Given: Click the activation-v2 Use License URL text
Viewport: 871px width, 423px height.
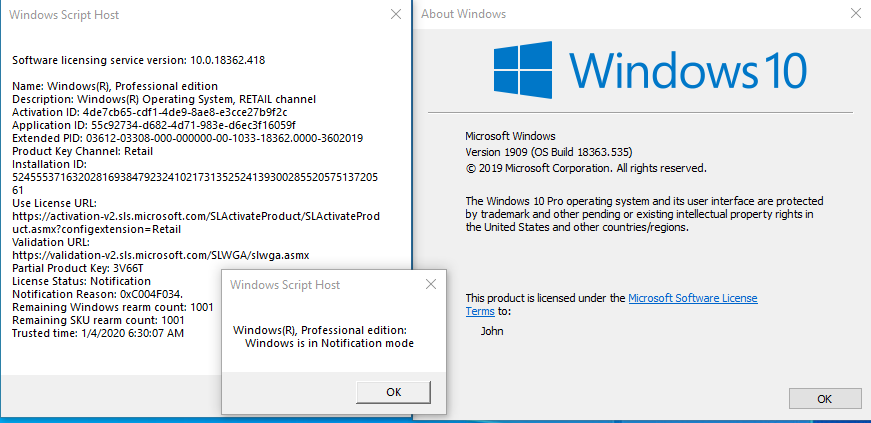Looking at the screenshot, I should tap(196, 222).
